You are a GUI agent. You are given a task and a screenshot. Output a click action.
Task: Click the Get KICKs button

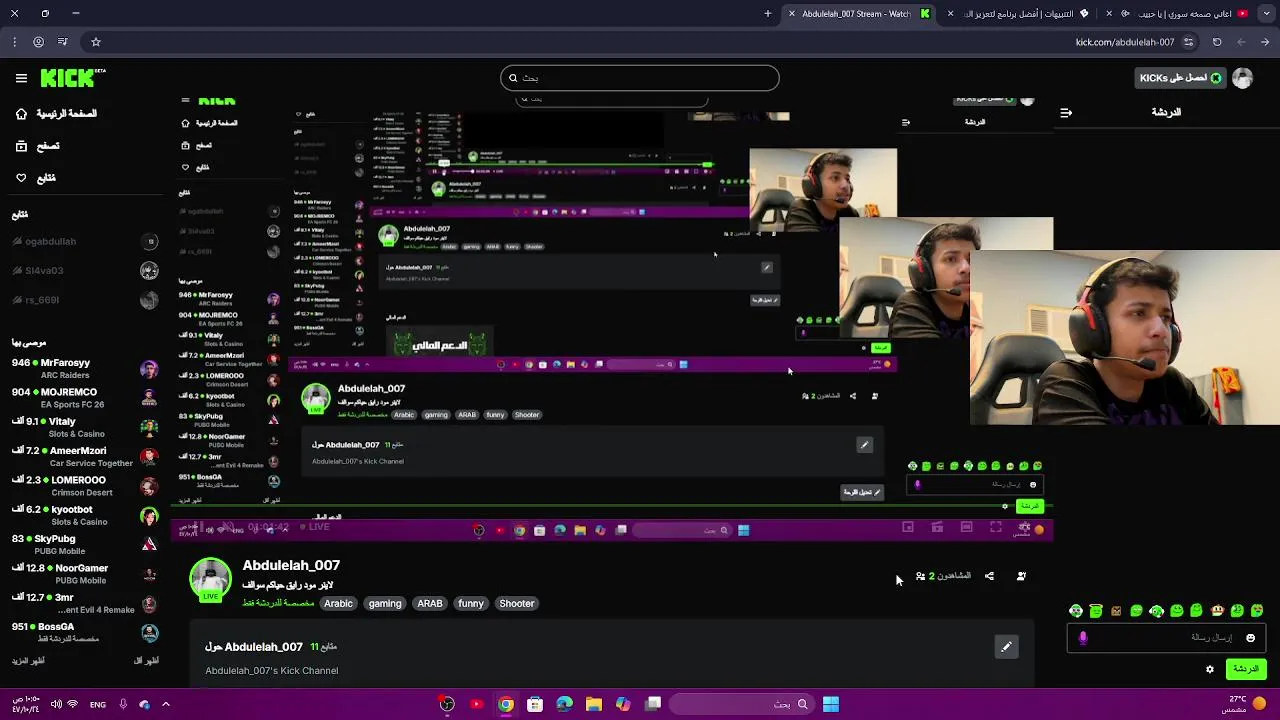tap(1180, 78)
